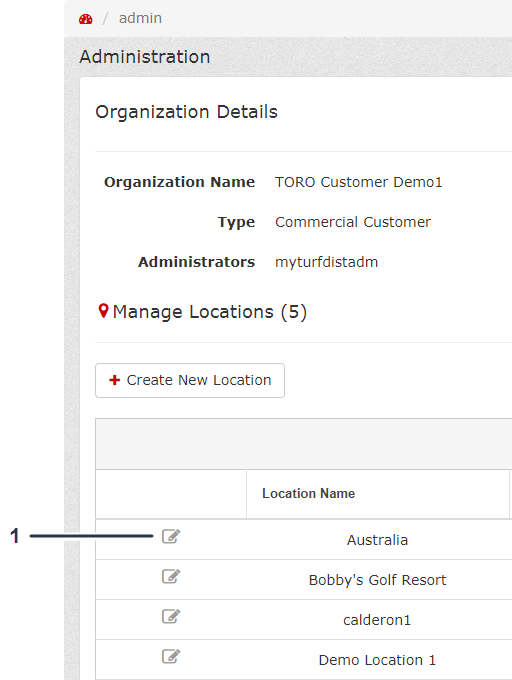Create a new location
The width and height of the screenshot is (512, 680).
coord(190,380)
